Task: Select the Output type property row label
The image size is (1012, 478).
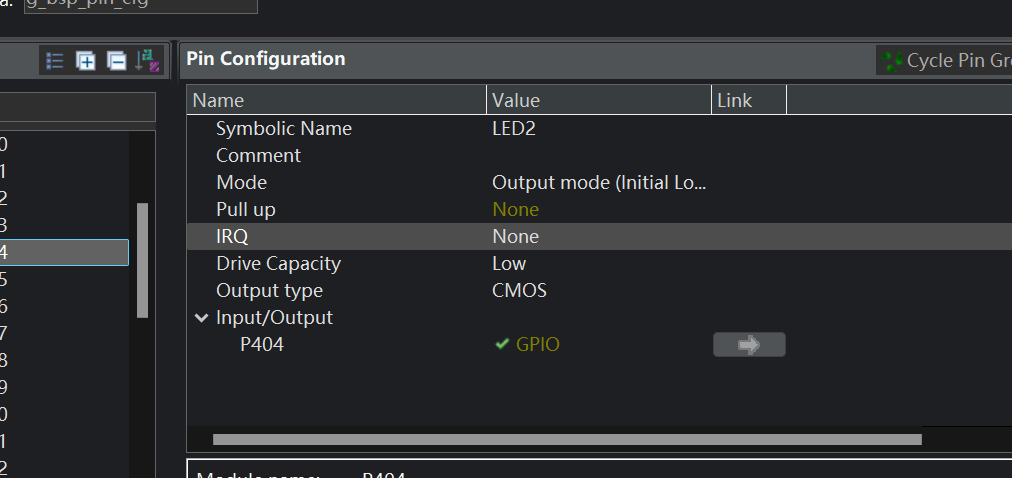Action: coord(269,291)
